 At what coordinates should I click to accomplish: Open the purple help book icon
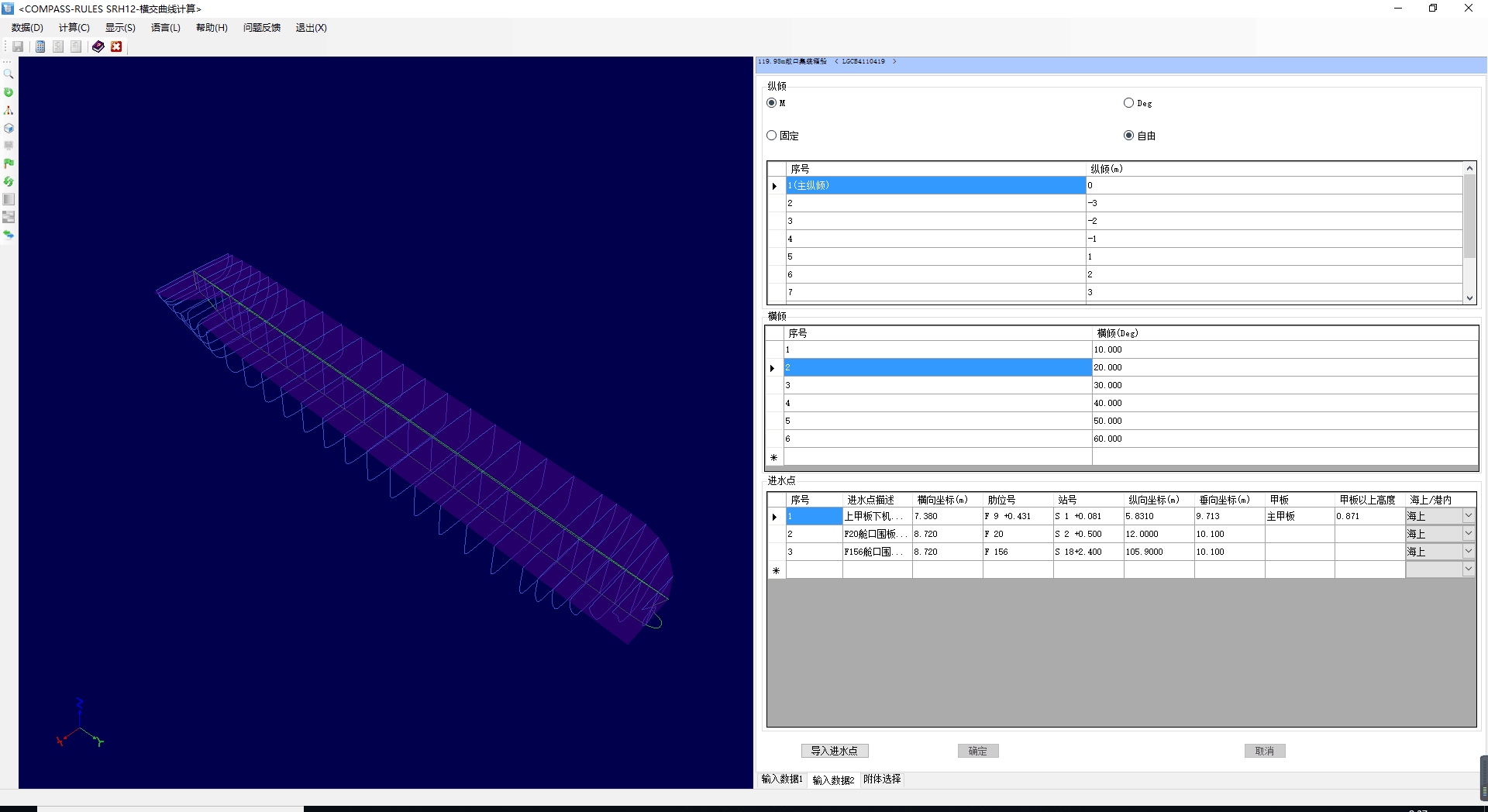[98, 46]
